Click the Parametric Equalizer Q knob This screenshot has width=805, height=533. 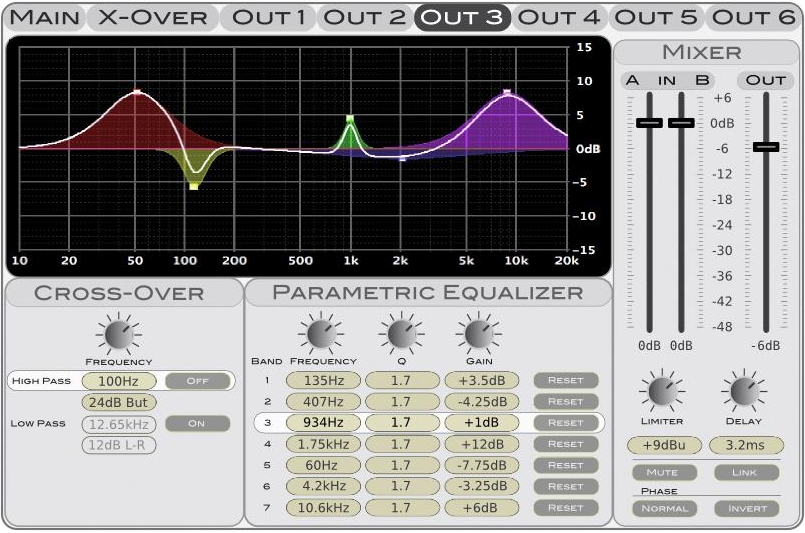(402, 334)
